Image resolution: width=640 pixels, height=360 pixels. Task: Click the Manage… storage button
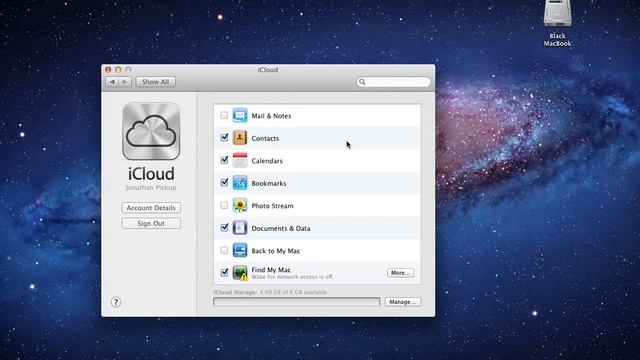tap(402, 302)
